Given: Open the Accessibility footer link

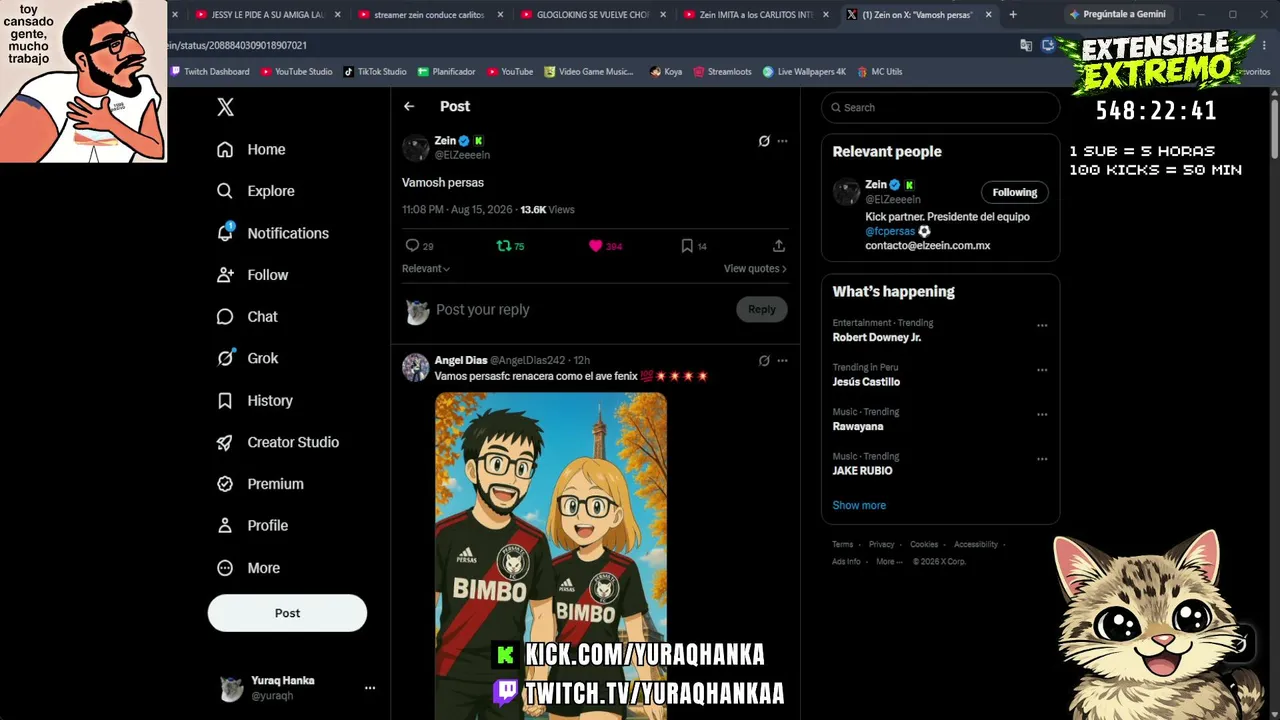Looking at the screenshot, I should click(976, 545).
